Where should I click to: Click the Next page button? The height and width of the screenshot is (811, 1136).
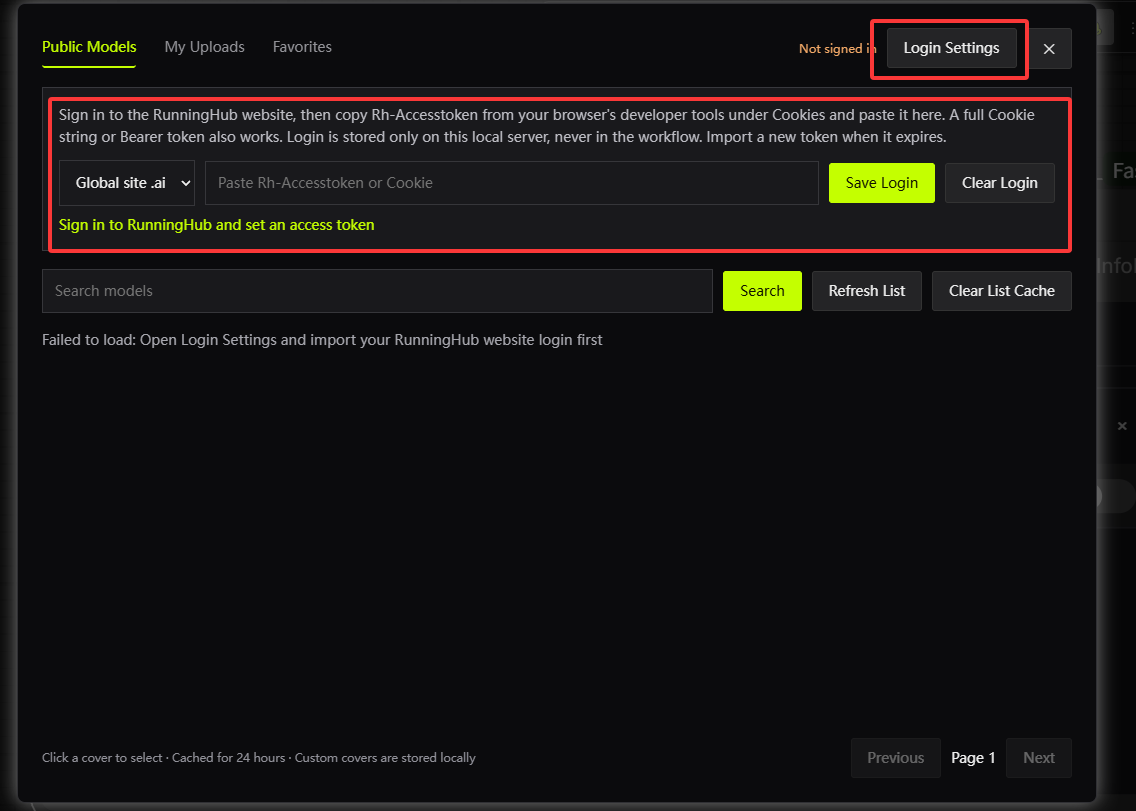(x=1038, y=757)
